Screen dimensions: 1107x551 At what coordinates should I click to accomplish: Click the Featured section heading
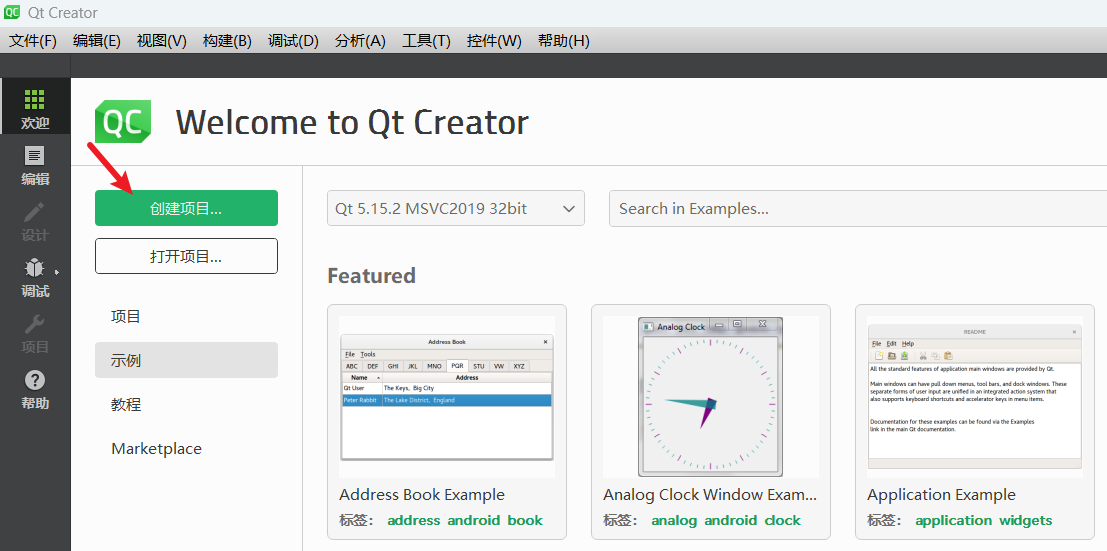pos(371,275)
